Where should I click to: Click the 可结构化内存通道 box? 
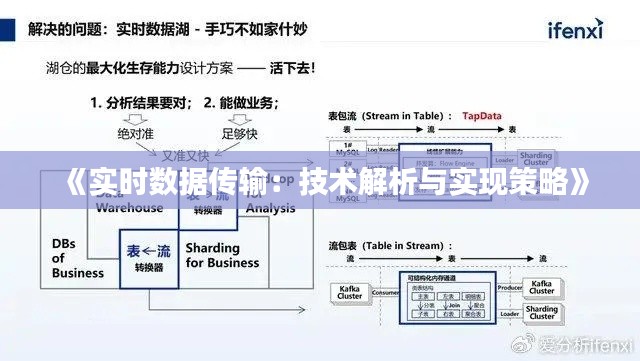coord(448,297)
